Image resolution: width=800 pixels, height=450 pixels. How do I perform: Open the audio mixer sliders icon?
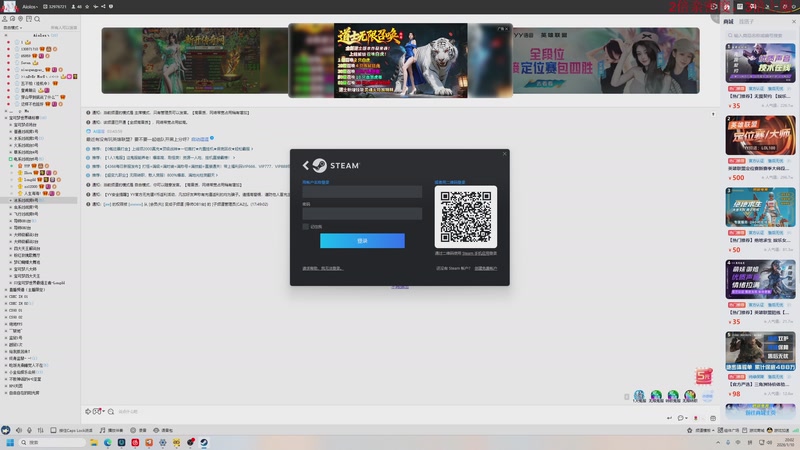point(40,430)
